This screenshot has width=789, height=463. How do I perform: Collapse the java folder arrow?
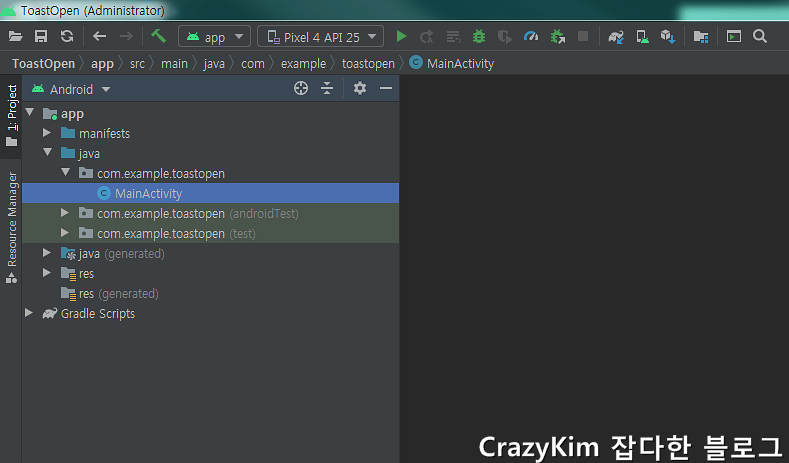[48, 152]
